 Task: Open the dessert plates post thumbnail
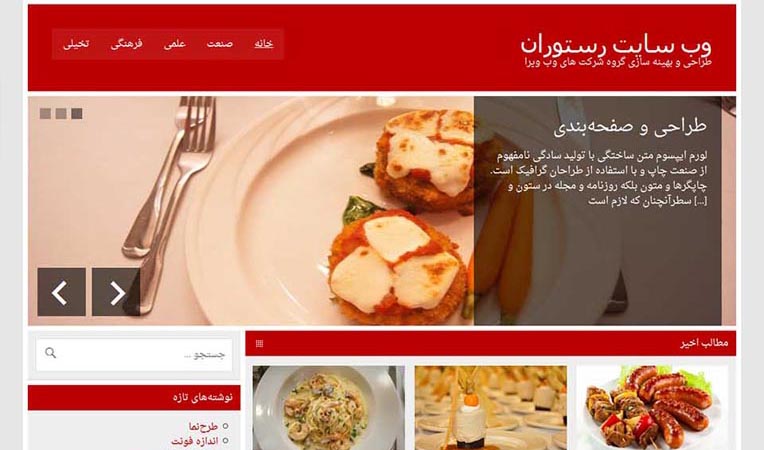491,408
